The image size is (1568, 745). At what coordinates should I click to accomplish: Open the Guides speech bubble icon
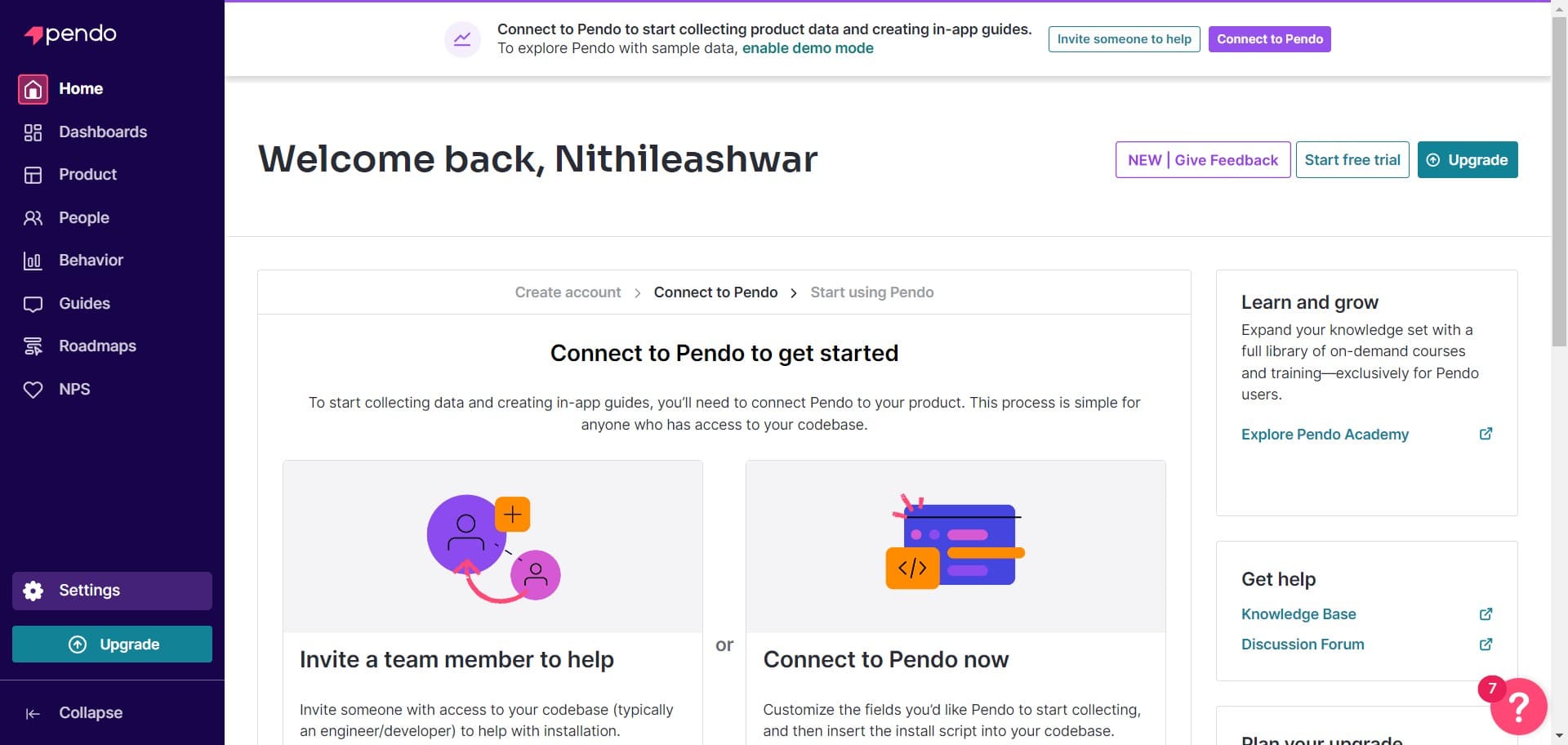point(33,304)
